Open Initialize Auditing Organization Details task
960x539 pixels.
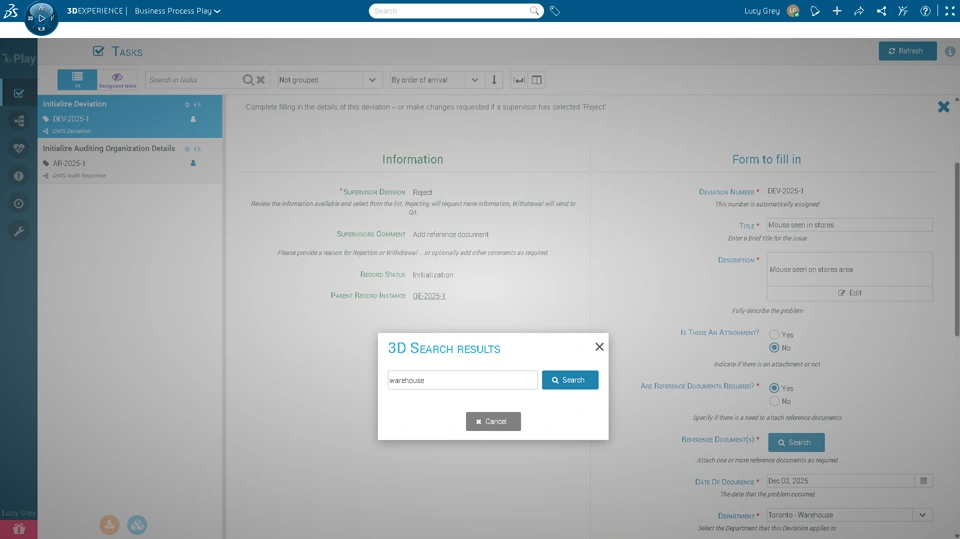[x=130, y=161]
